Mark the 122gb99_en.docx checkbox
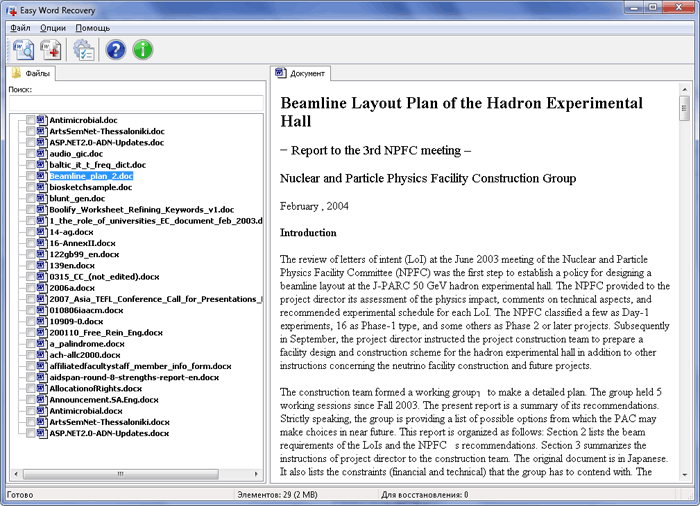 [30, 254]
